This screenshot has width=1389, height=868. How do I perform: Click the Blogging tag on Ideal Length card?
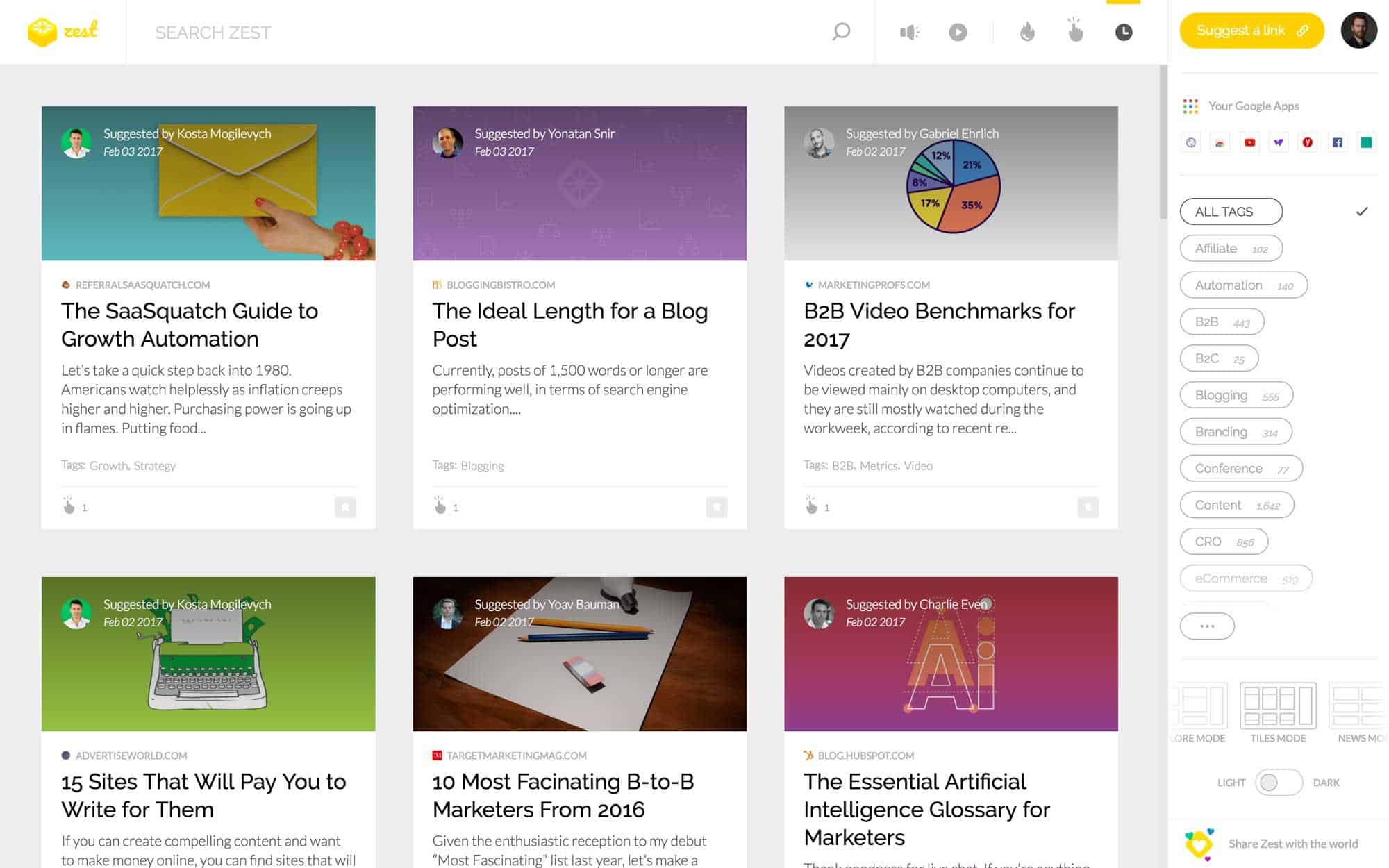[x=482, y=466]
